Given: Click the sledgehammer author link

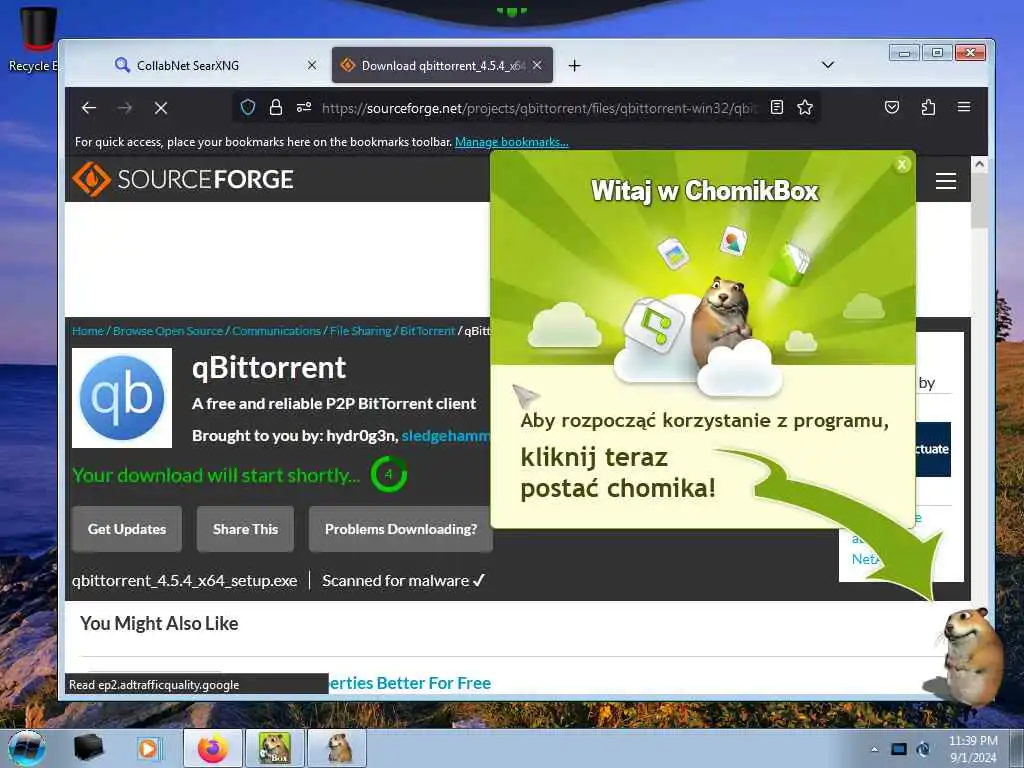Looking at the screenshot, I should click(445, 436).
